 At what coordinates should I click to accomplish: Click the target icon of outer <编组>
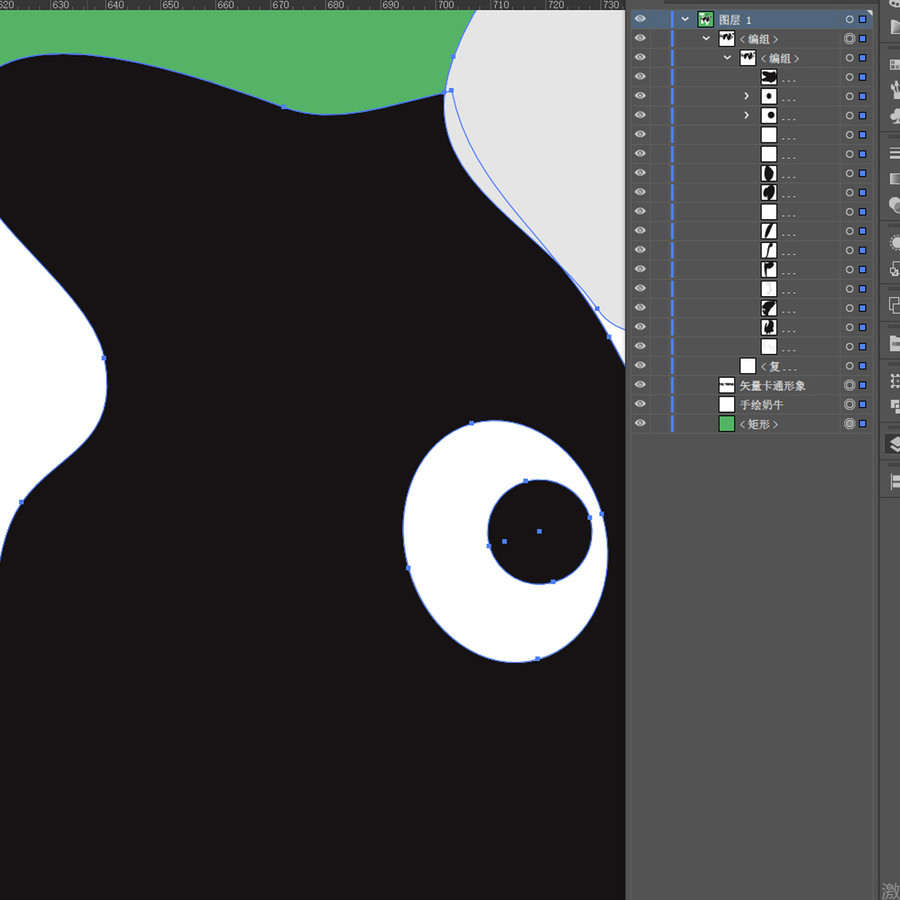(849, 38)
